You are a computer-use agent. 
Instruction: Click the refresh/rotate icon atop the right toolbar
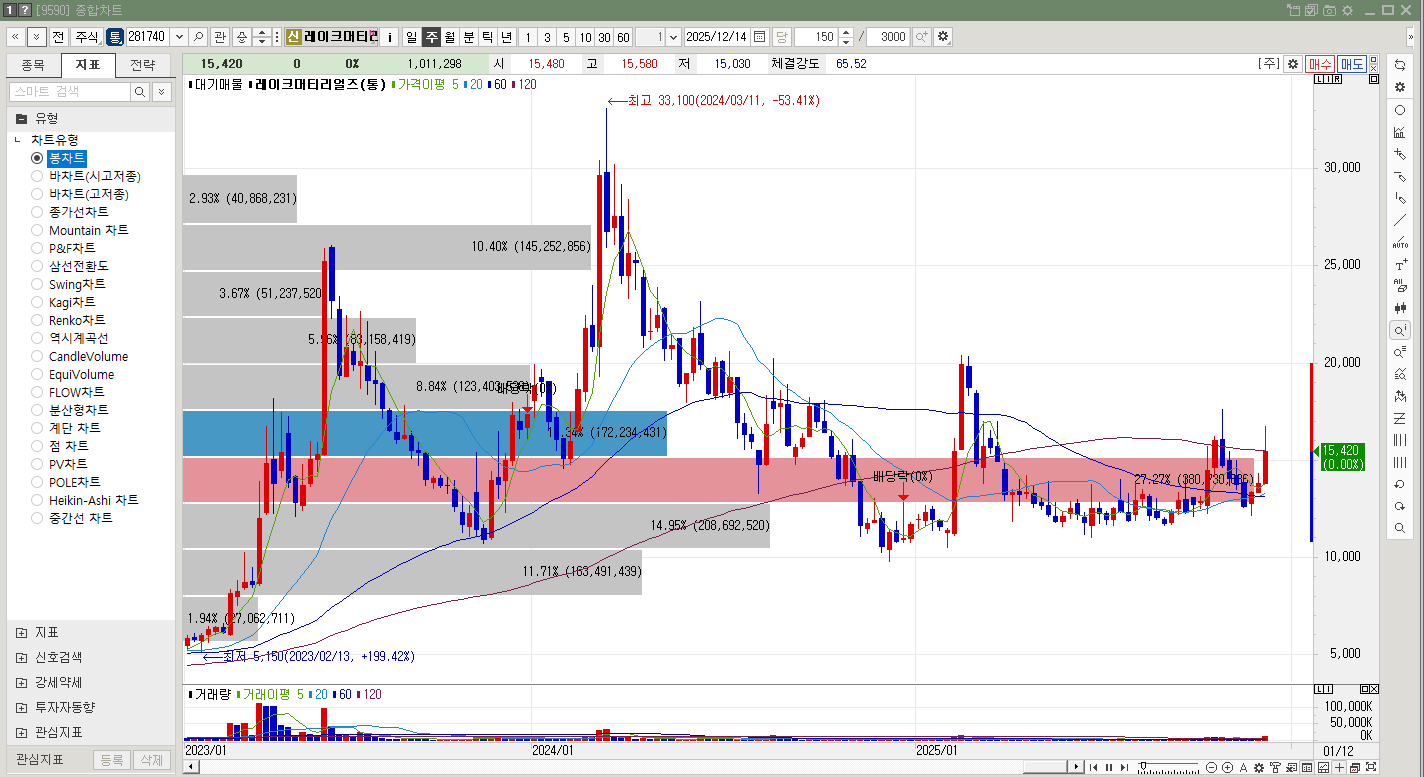[x=1399, y=65]
